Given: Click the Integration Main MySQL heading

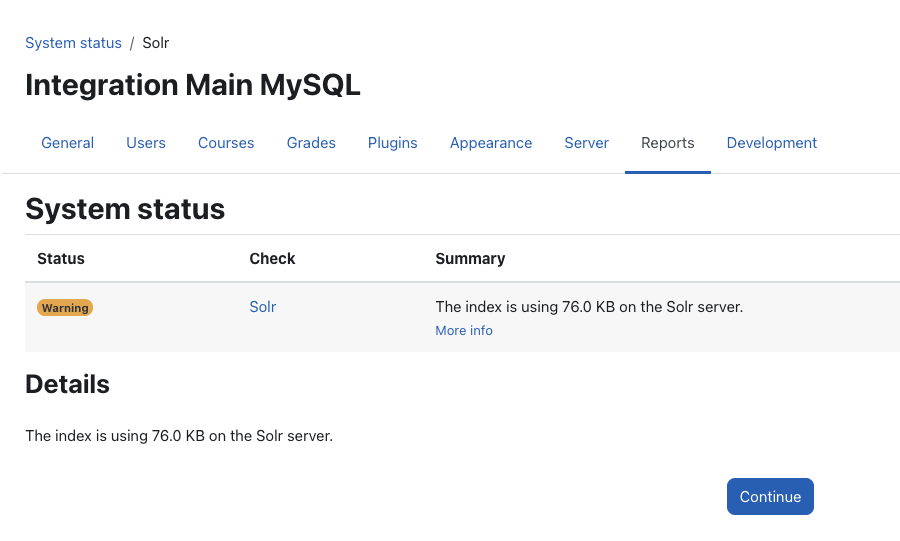Looking at the screenshot, I should [193, 85].
